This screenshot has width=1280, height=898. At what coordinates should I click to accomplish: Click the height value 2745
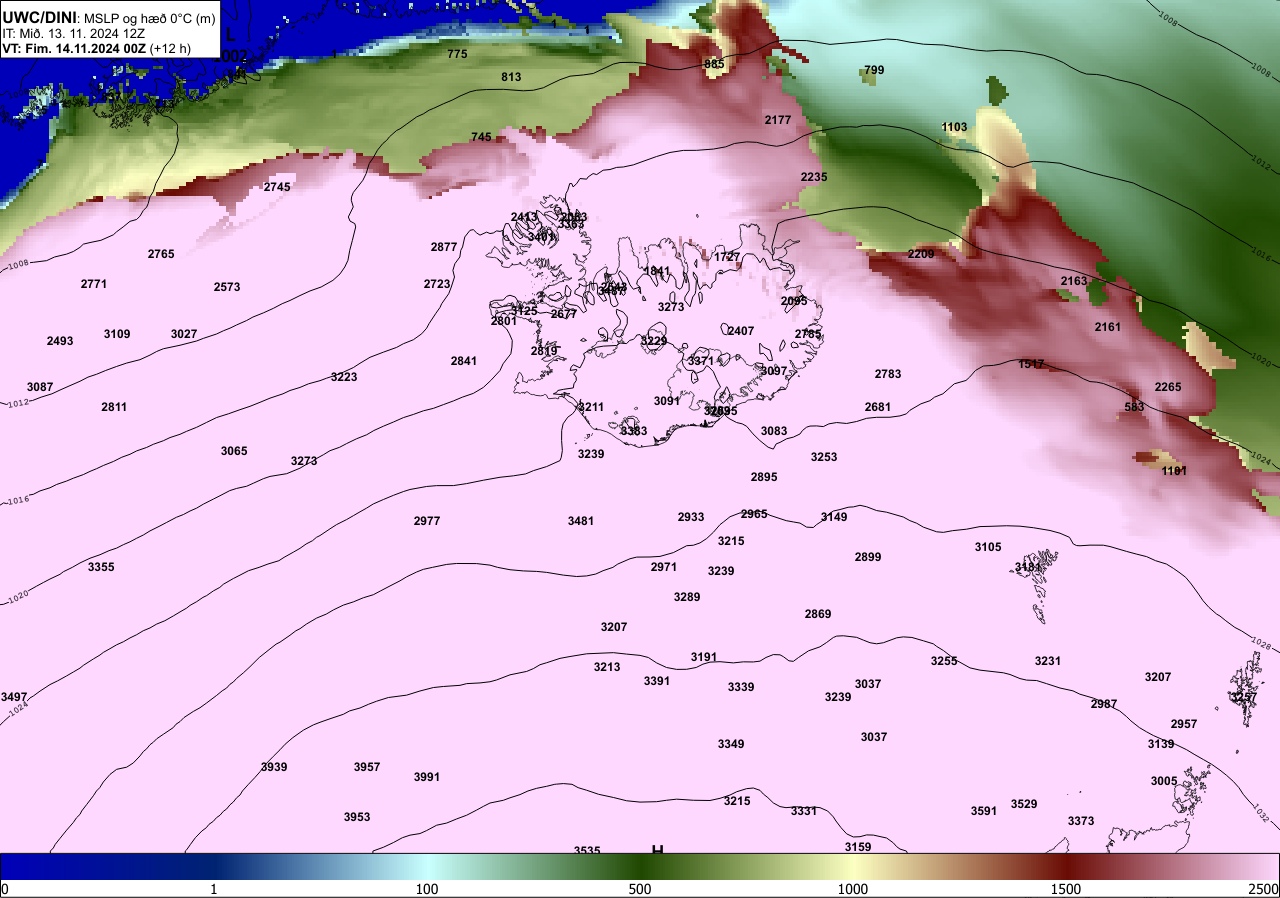(277, 187)
